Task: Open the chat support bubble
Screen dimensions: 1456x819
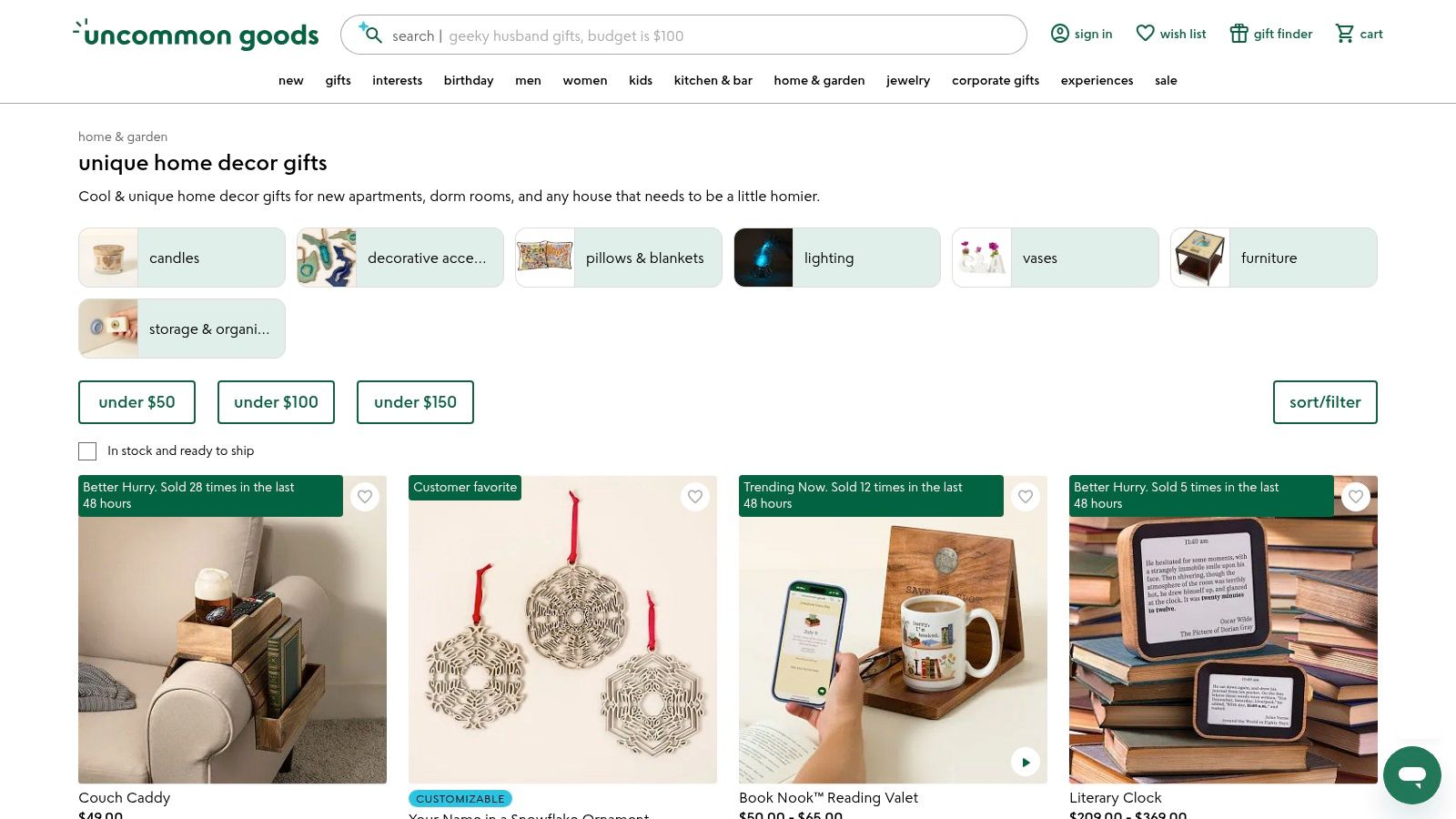Action: [x=1411, y=775]
